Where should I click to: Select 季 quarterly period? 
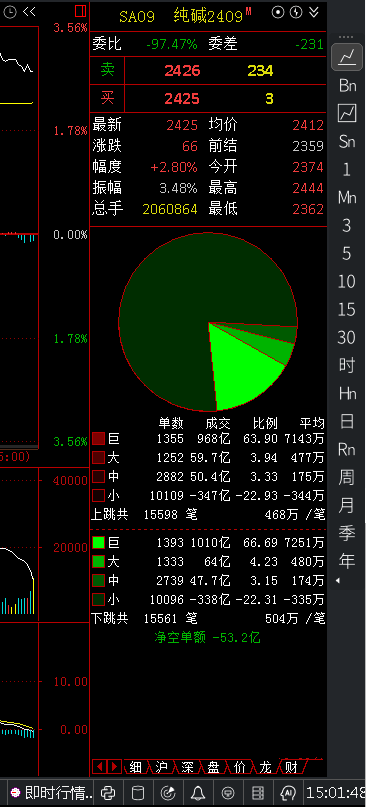(347, 533)
